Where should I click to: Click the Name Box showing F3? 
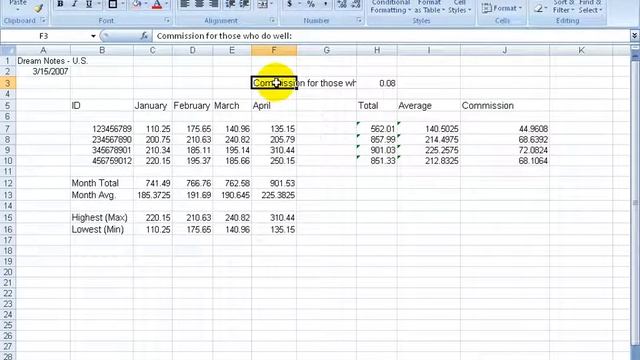44,36
